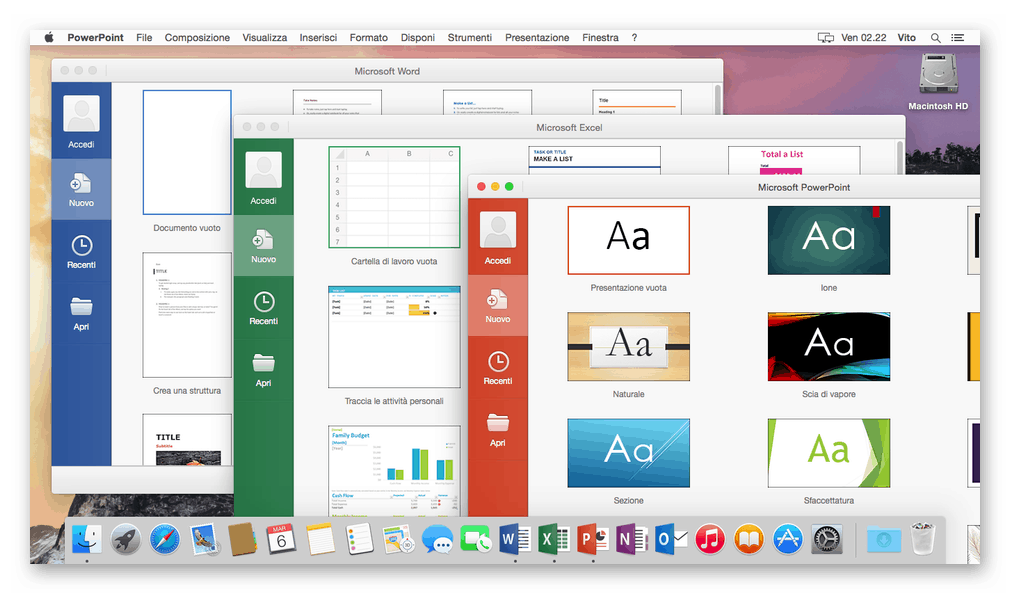Open Messages chat bubble in Dock
This screenshot has height=594, width=1010.
pyautogui.click(x=437, y=539)
